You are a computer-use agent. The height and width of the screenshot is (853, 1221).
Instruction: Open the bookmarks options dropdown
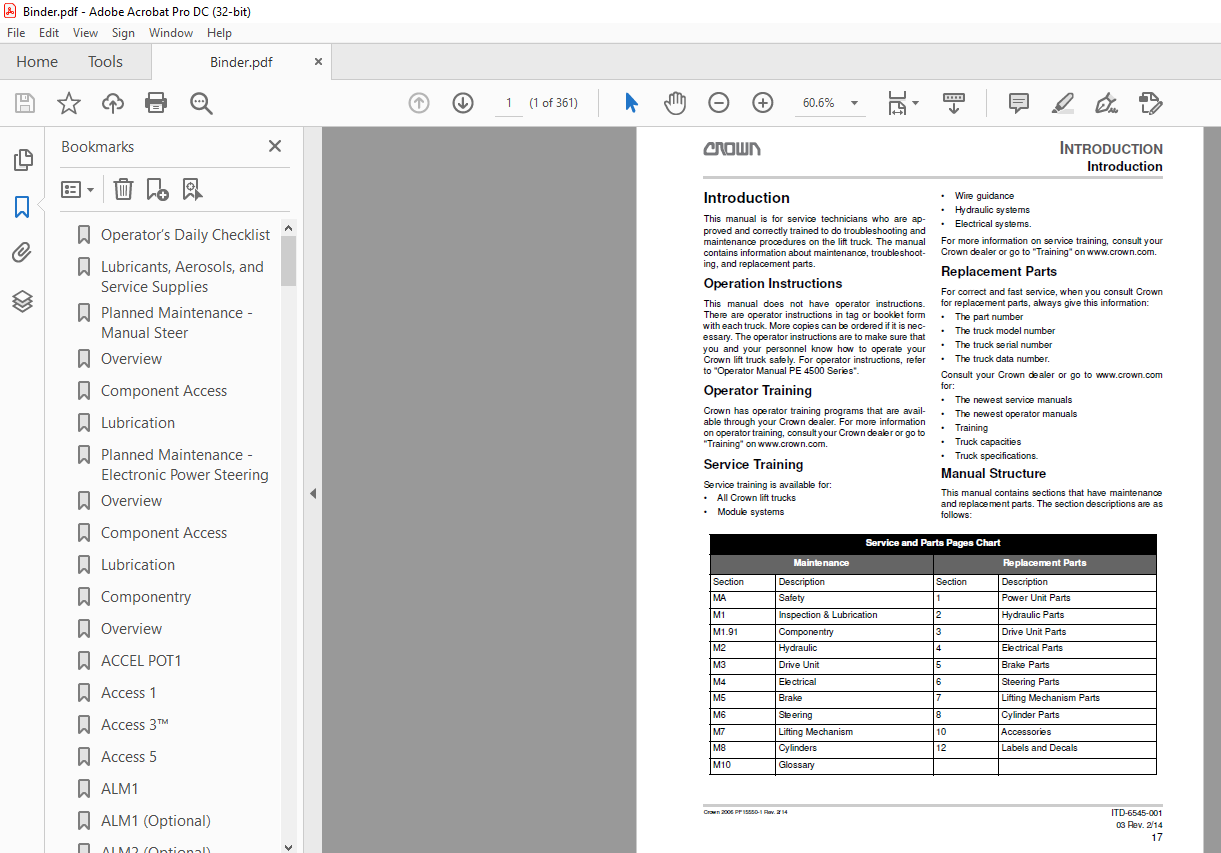click(78, 189)
